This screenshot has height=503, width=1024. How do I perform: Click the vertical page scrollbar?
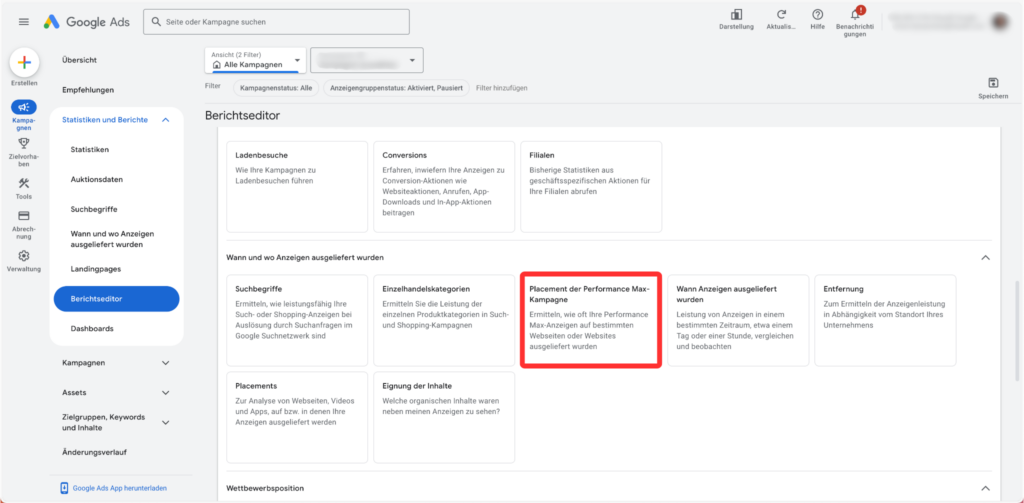pyautogui.click(x=1016, y=330)
